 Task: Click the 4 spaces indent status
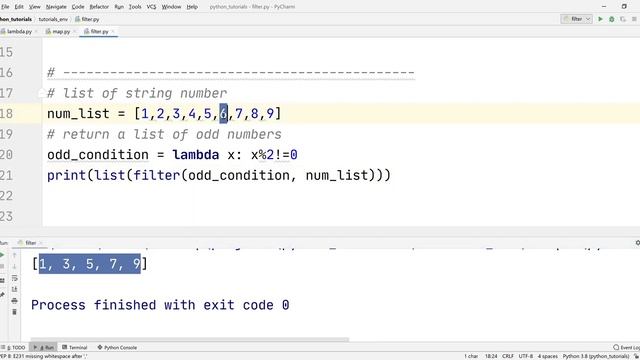[x=547, y=356]
